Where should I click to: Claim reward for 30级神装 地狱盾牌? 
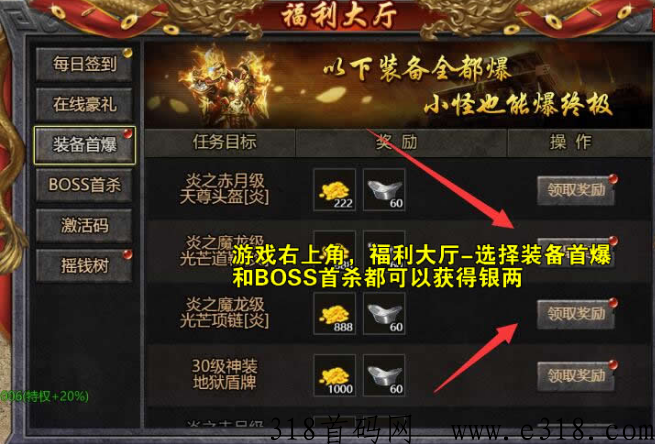576,376
